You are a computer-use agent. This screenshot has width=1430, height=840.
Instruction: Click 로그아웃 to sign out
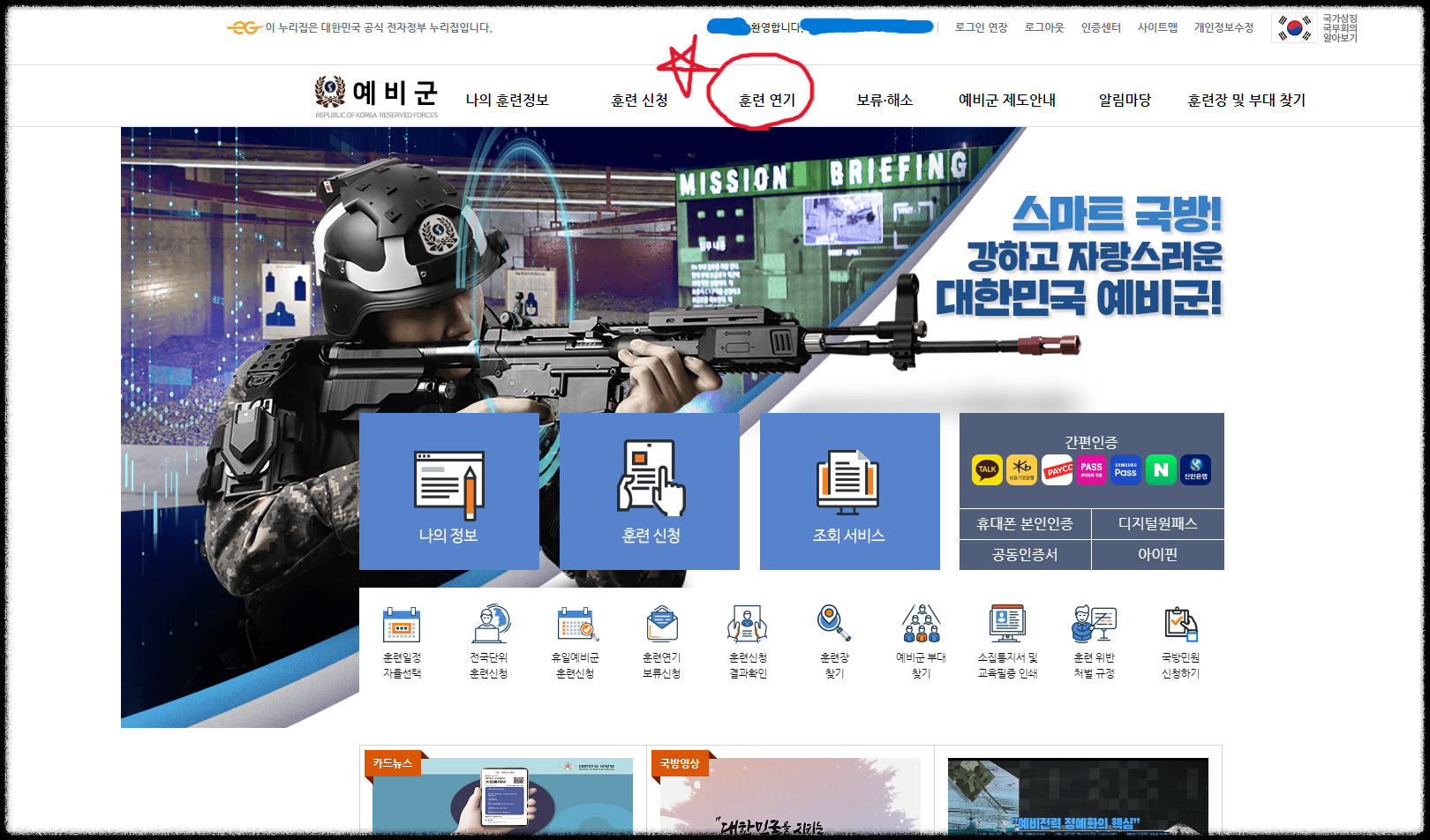(1044, 27)
